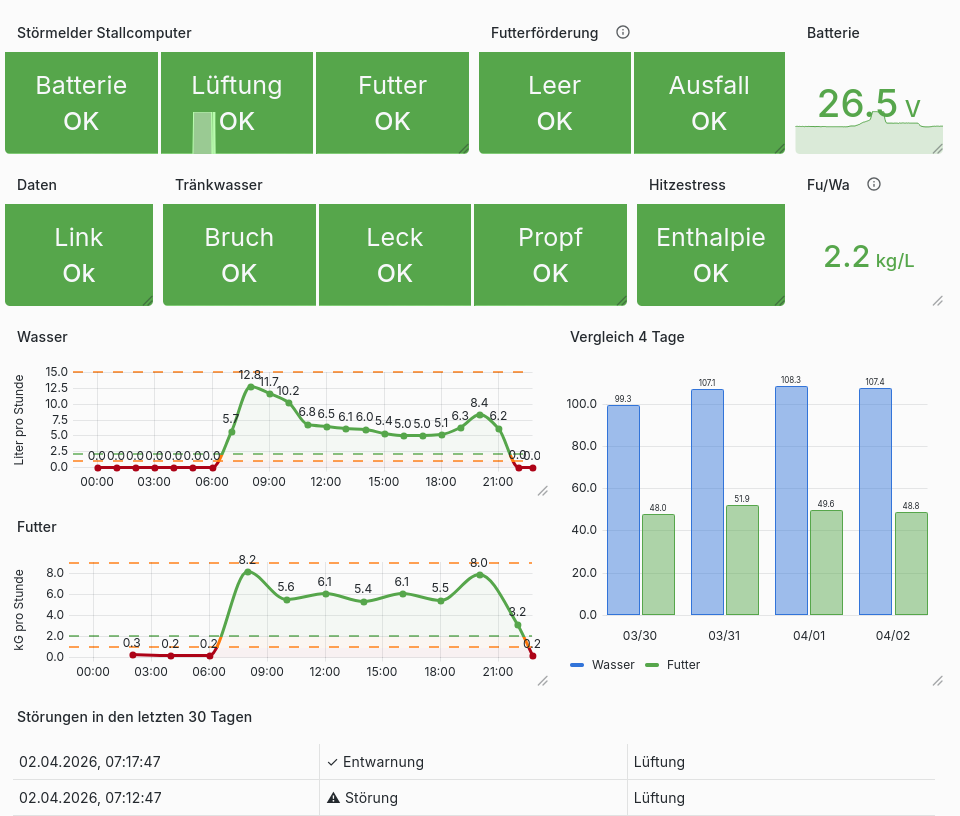Viewport: 960px width, 816px height.
Task: Click the info icon beside Fu/Wa
Action: click(x=873, y=184)
